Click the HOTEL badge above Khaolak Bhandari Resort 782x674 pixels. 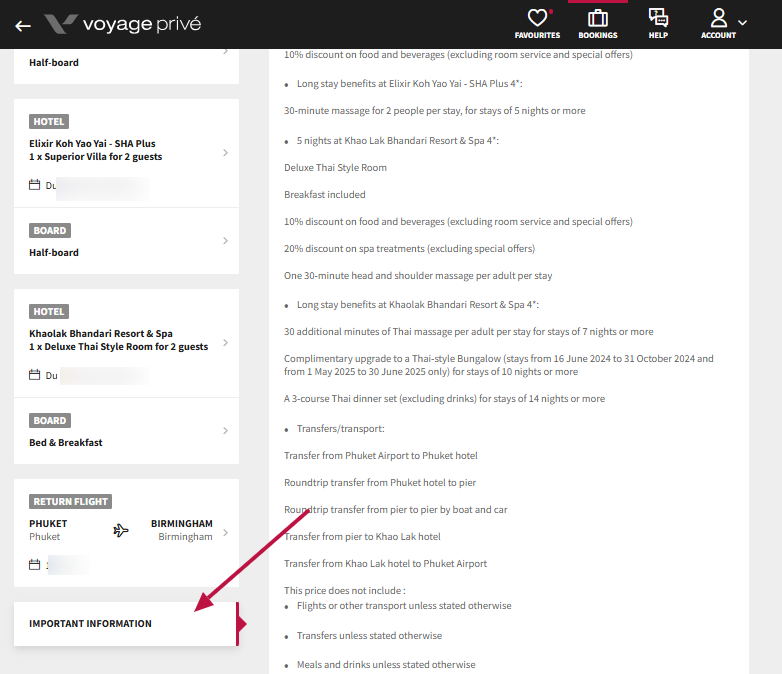click(x=49, y=312)
